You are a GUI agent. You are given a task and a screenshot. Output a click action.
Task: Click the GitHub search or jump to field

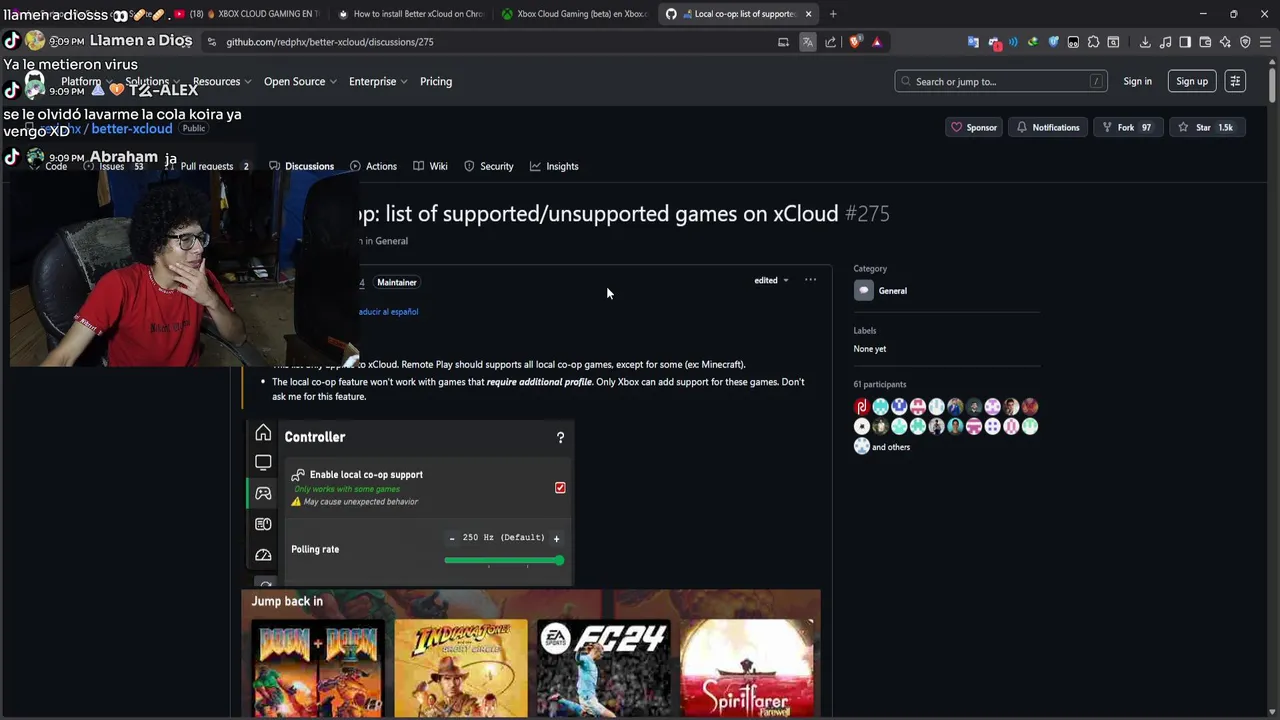tap(1000, 81)
